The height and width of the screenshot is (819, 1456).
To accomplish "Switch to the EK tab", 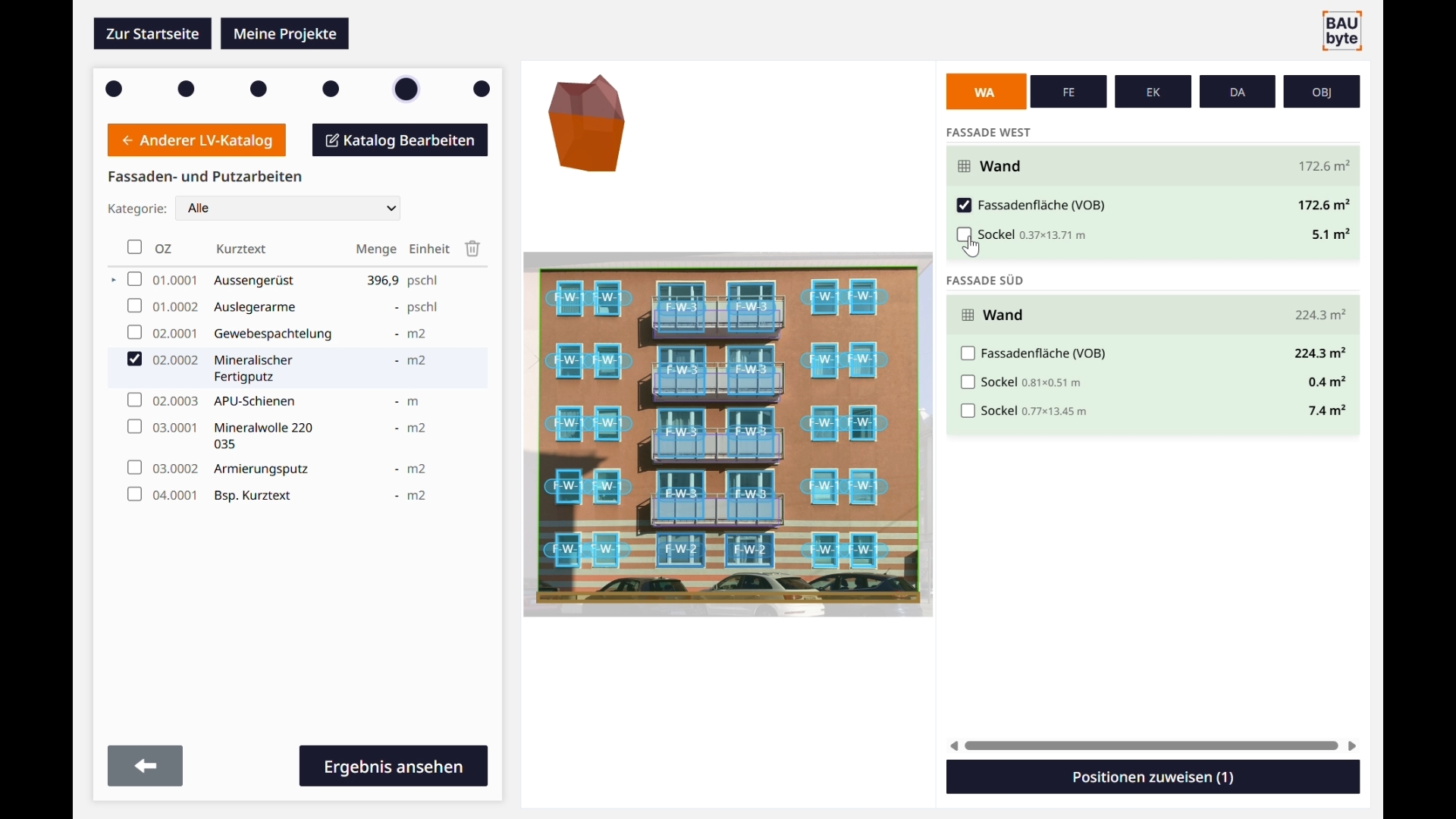I will (1153, 93).
